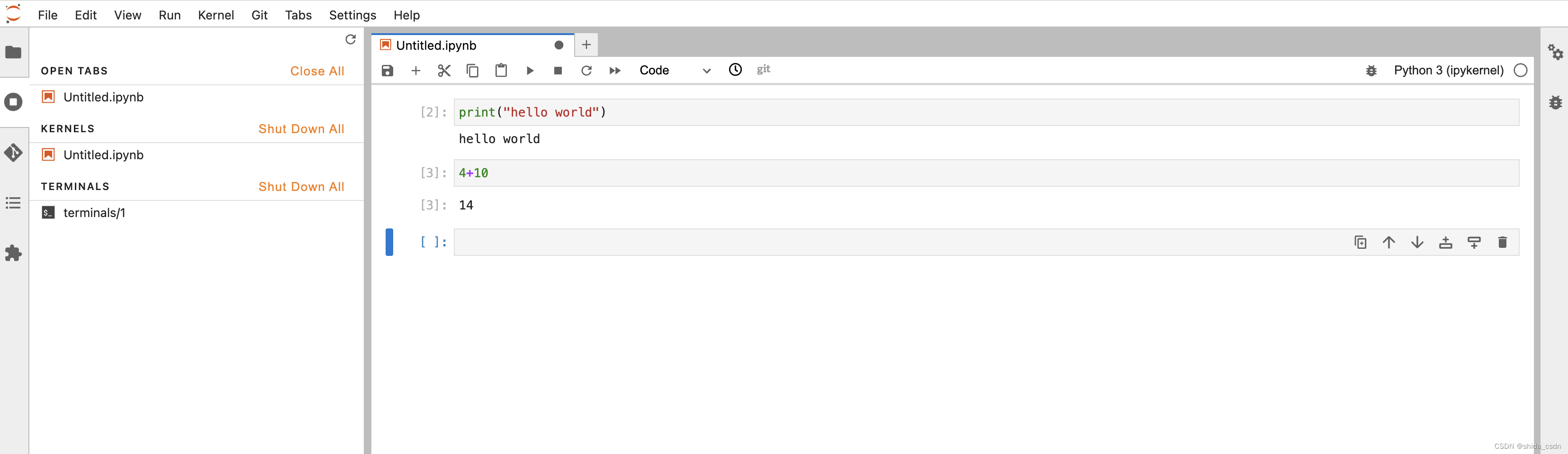The height and width of the screenshot is (454, 1568).
Task: Open the Run menu
Action: point(170,15)
